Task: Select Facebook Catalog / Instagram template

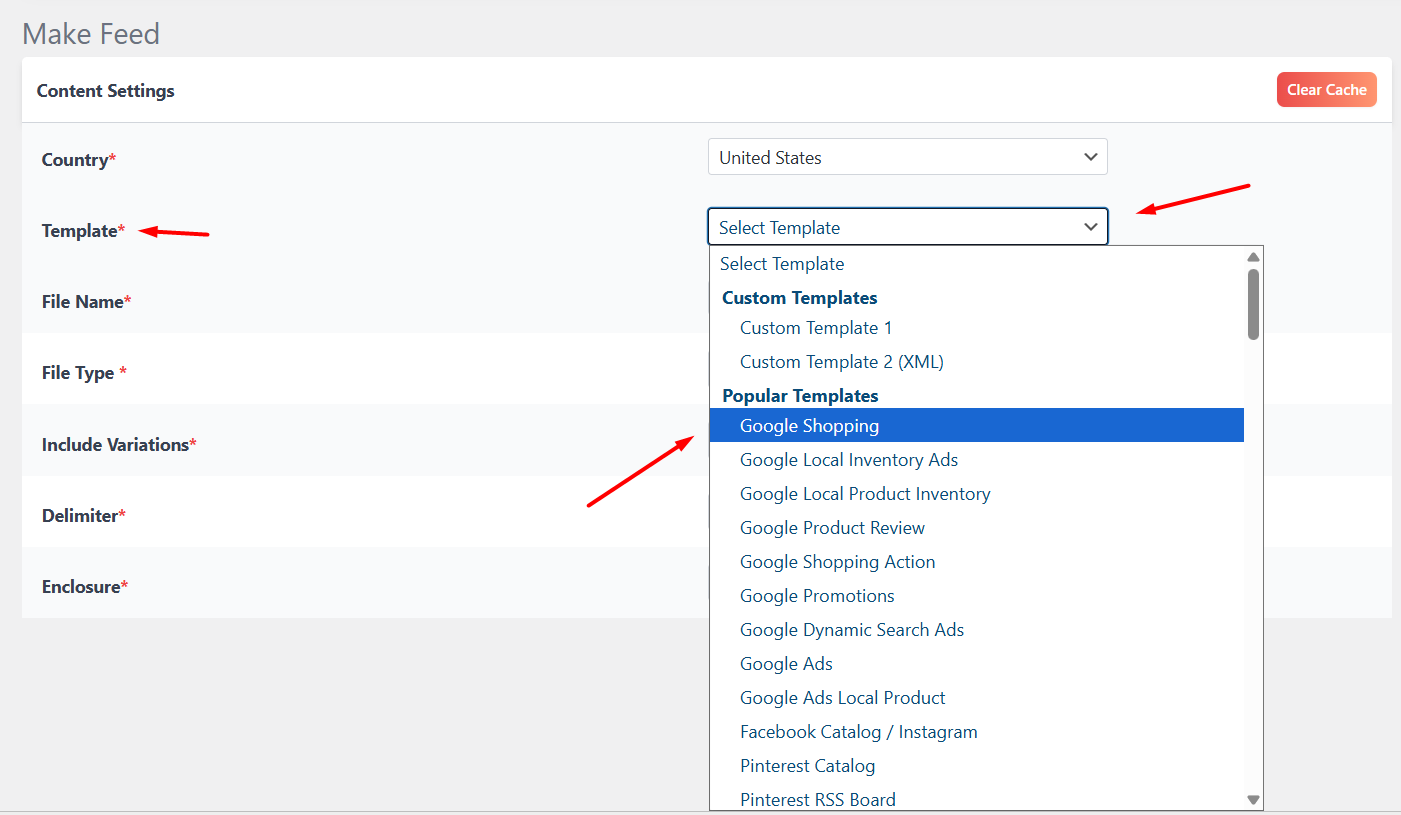Action: tap(976, 732)
